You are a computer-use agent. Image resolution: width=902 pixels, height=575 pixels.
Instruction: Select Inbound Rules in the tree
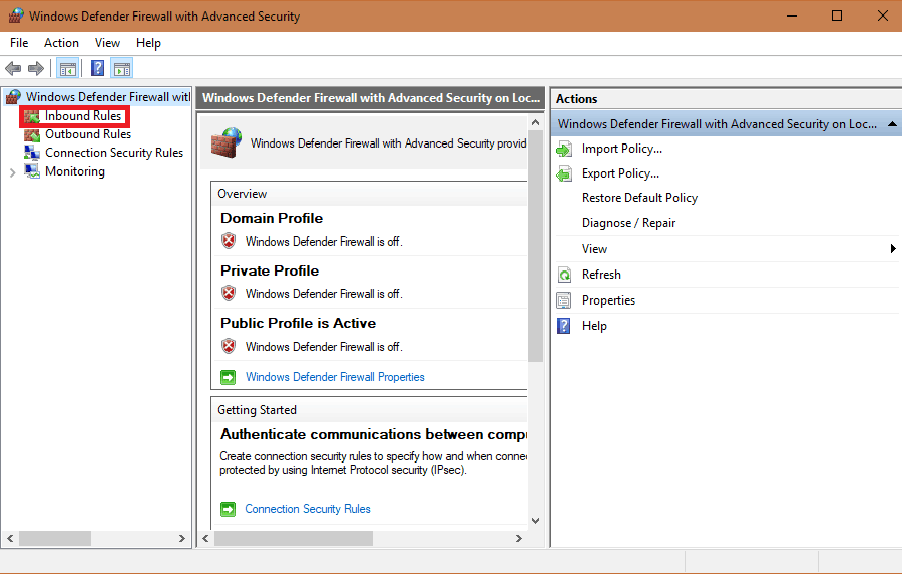point(83,116)
